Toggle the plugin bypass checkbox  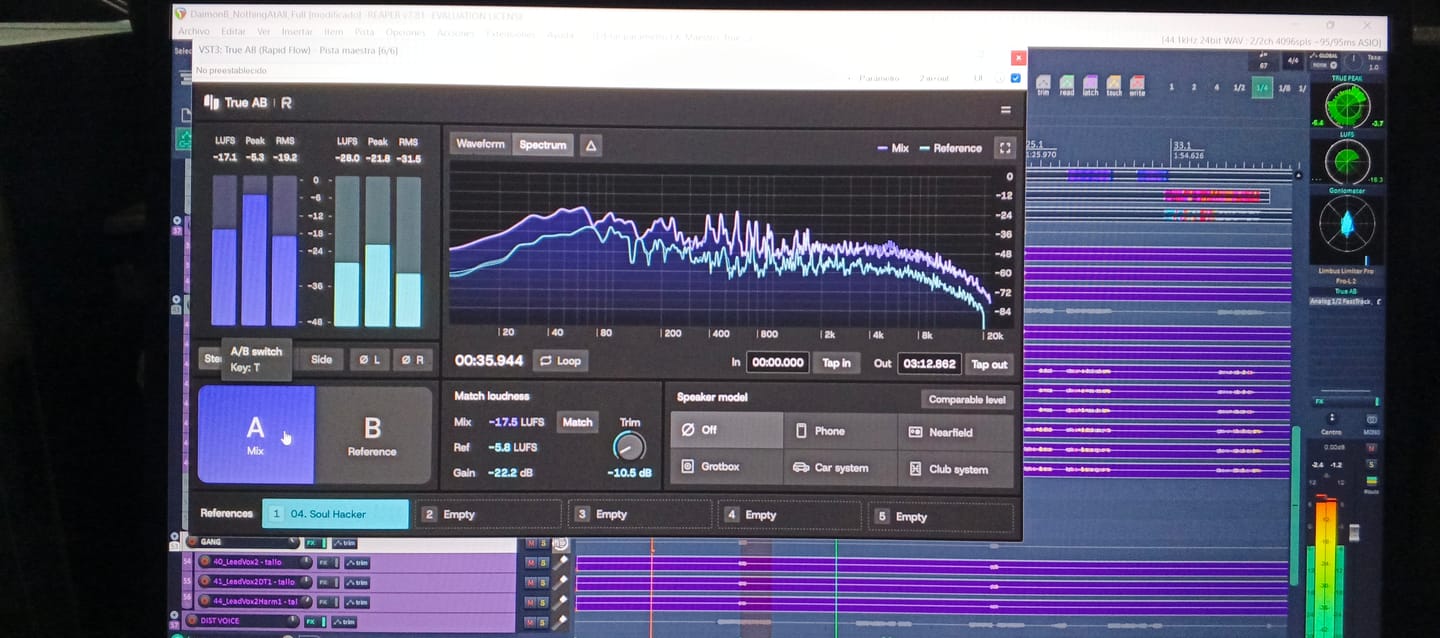pyautogui.click(x=1016, y=78)
